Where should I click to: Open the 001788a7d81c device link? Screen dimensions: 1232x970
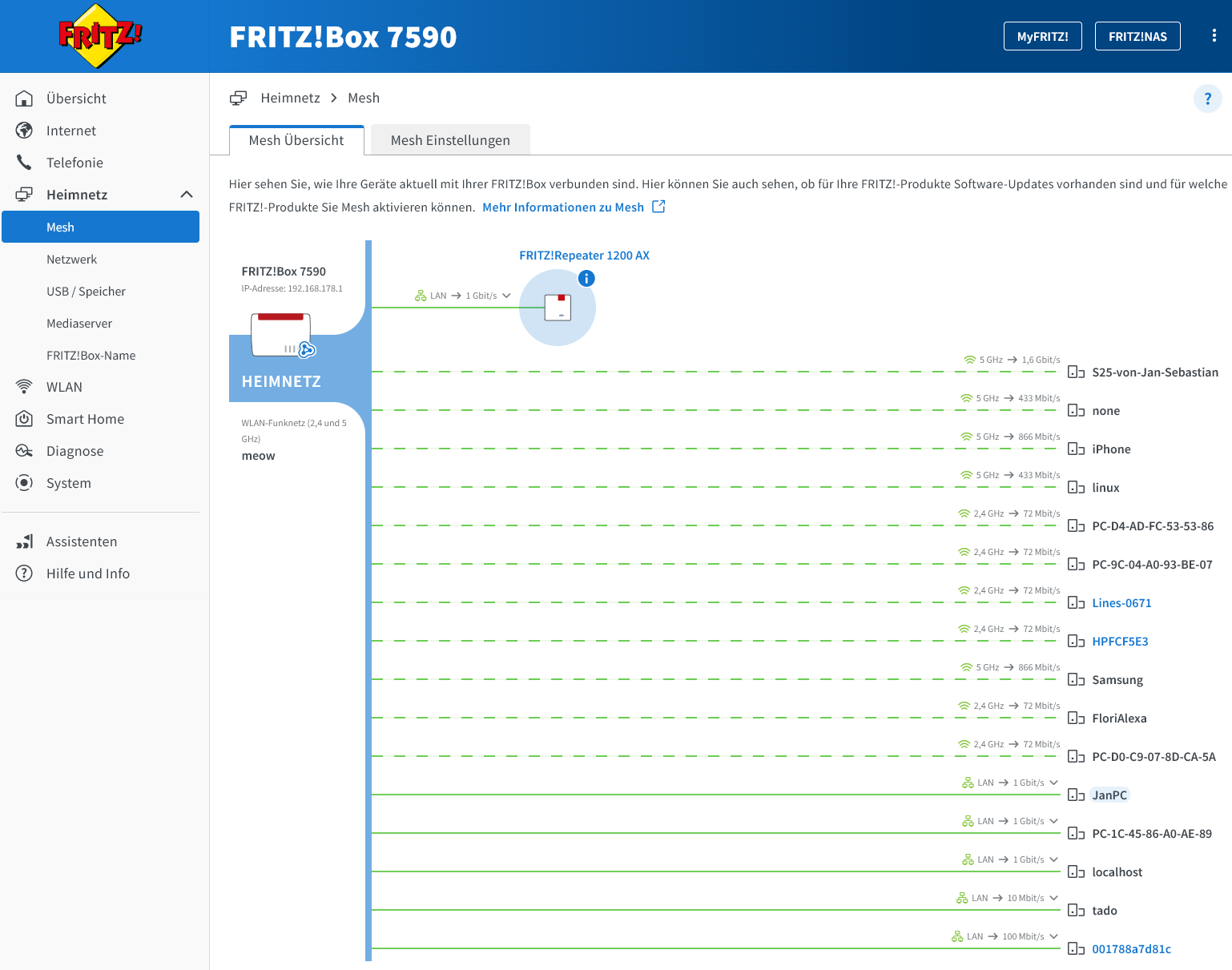1131,949
